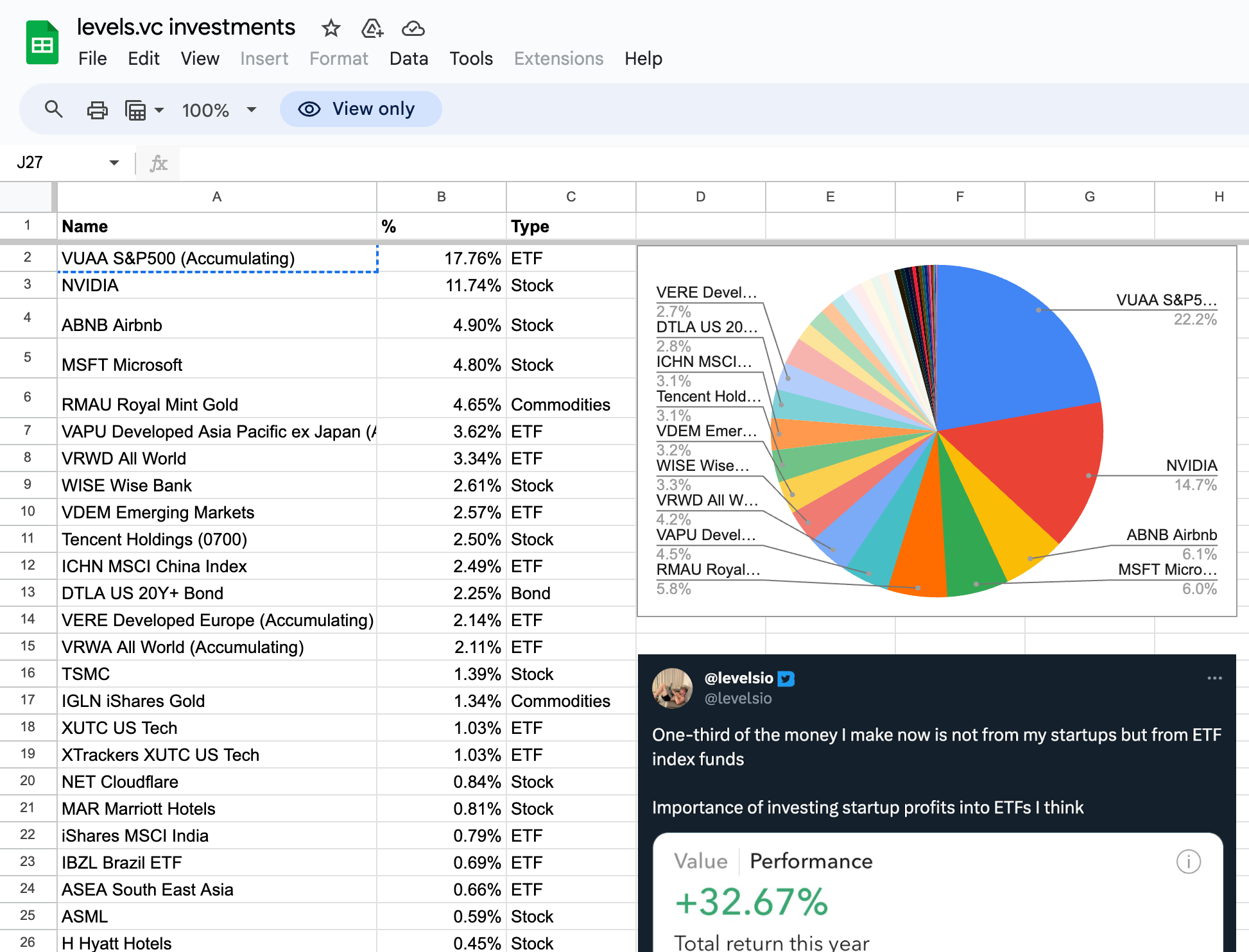
Task: Click the VUAA S&P5… chart label
Action: tap(1166, 300)
